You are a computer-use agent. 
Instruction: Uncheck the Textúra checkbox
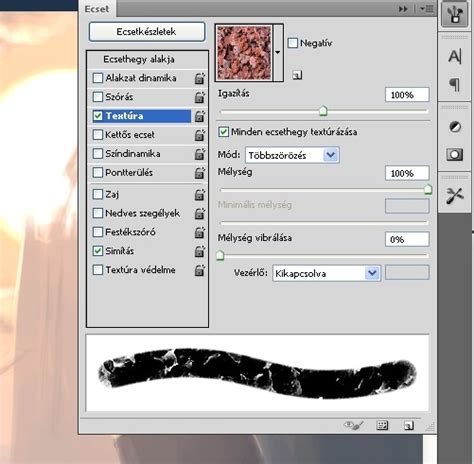[x=98, y=116]
